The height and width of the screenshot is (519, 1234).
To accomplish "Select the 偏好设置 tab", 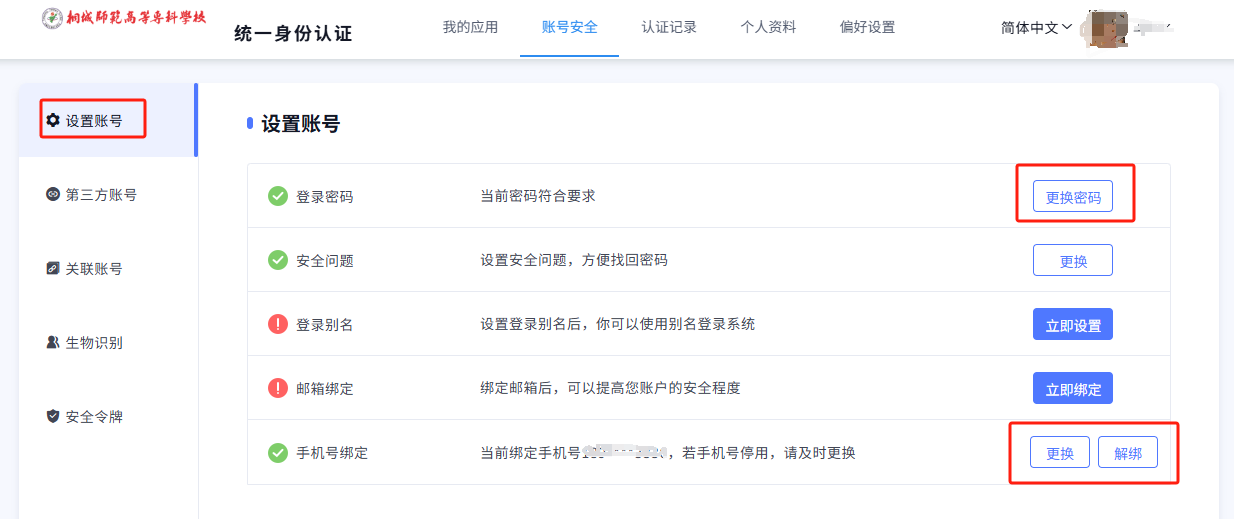I will point(867,28).
